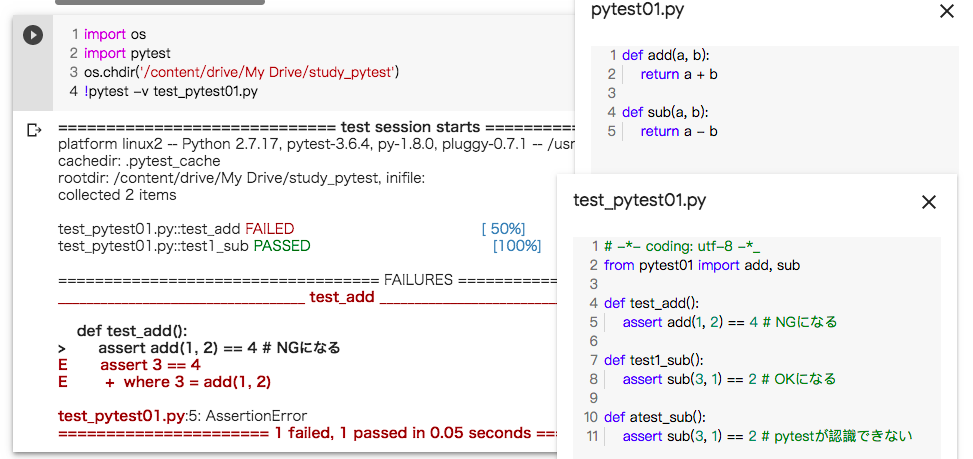Click 'assert 3 == 4' error line
Image resolution: width=973 pixels, height=459 pixels.
pos(150,365)
